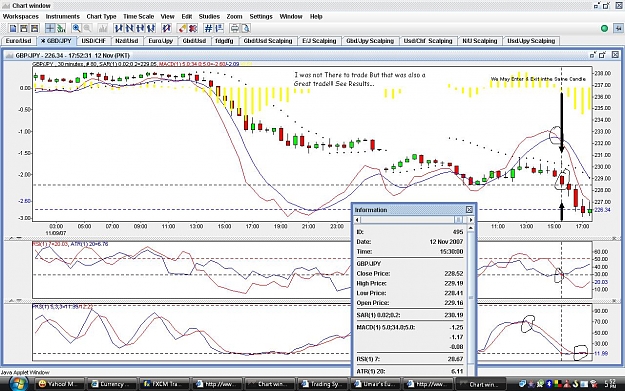Click the Open Price value 229.16
This screenshot has width=625, height=391.
[x=454, y=303]
